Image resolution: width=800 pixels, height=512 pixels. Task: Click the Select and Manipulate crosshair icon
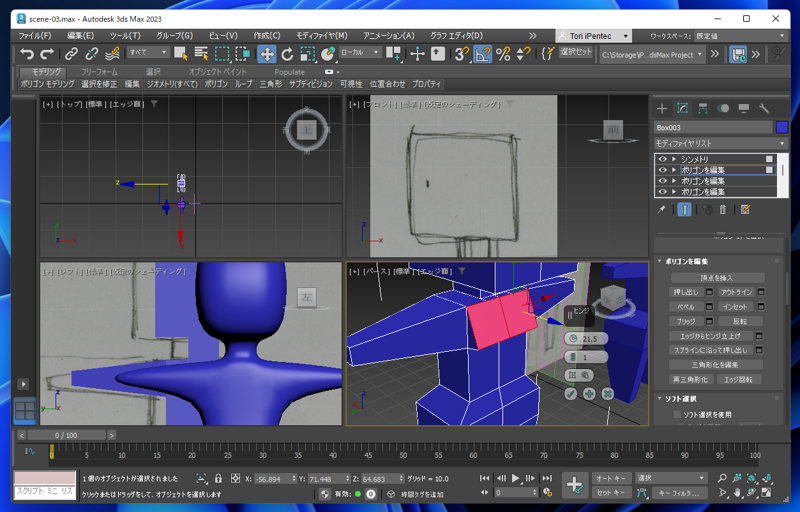[x=417, y=54]
